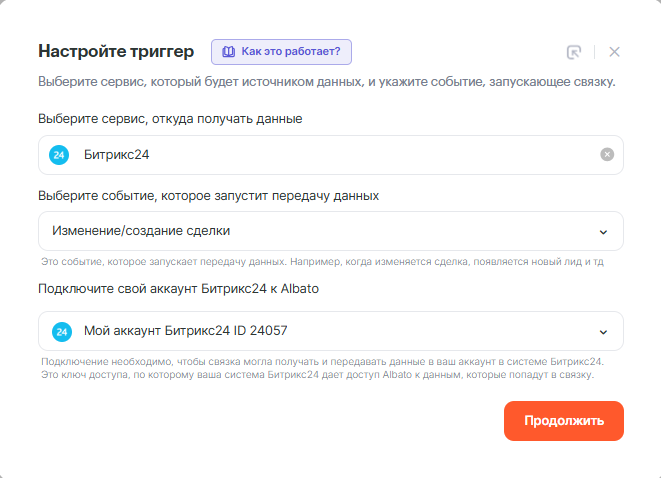Click the "Выберите сервис, откуда получать данные" label
This screenshot has height=478, width=661.
[170, 119]
